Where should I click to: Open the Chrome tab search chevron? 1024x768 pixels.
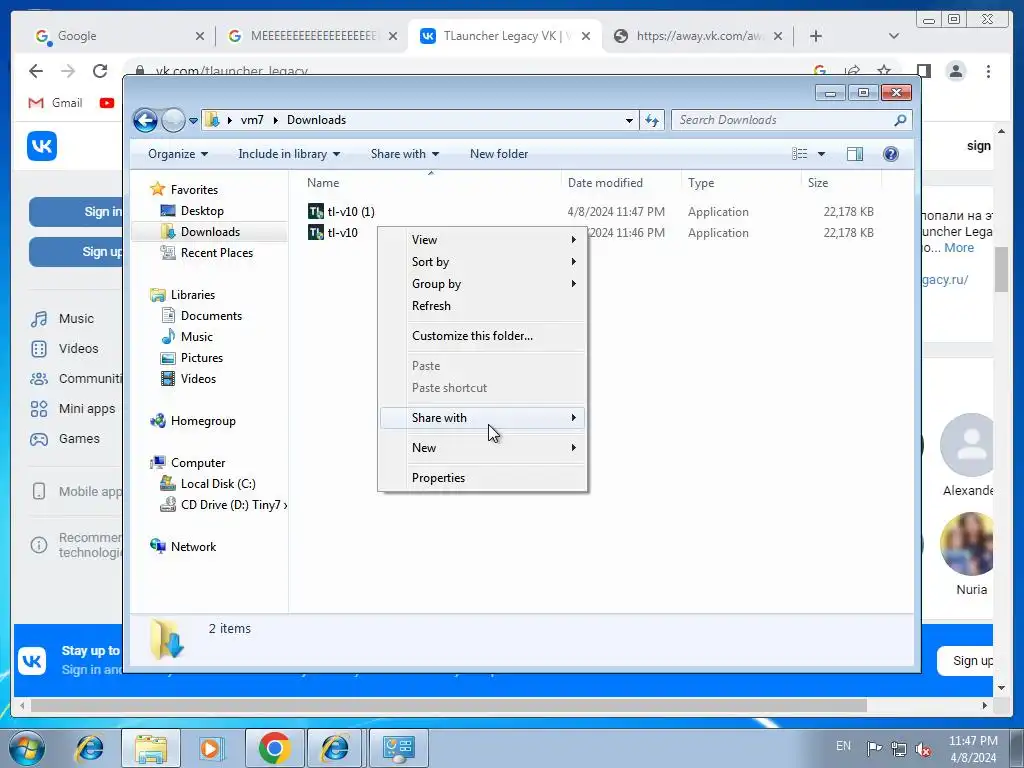894,36
